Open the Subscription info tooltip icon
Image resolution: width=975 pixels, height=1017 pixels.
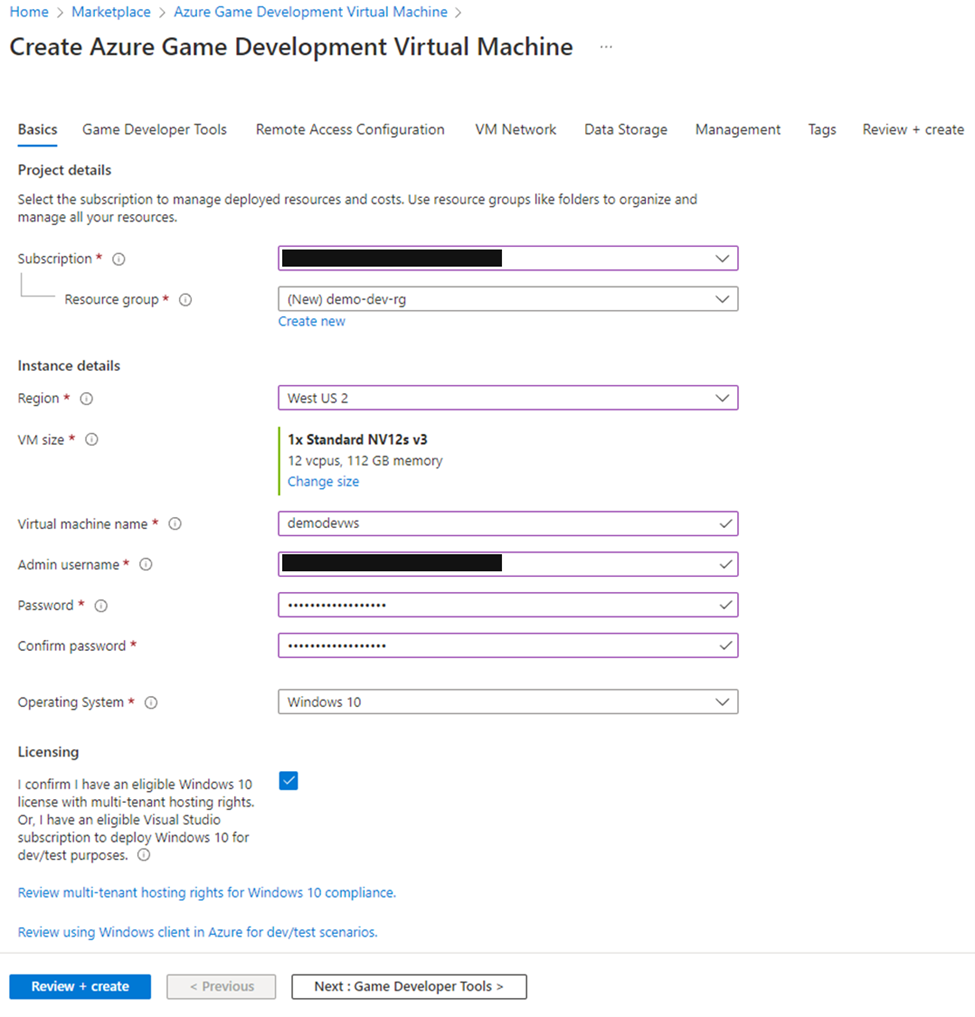pos(118,258)
